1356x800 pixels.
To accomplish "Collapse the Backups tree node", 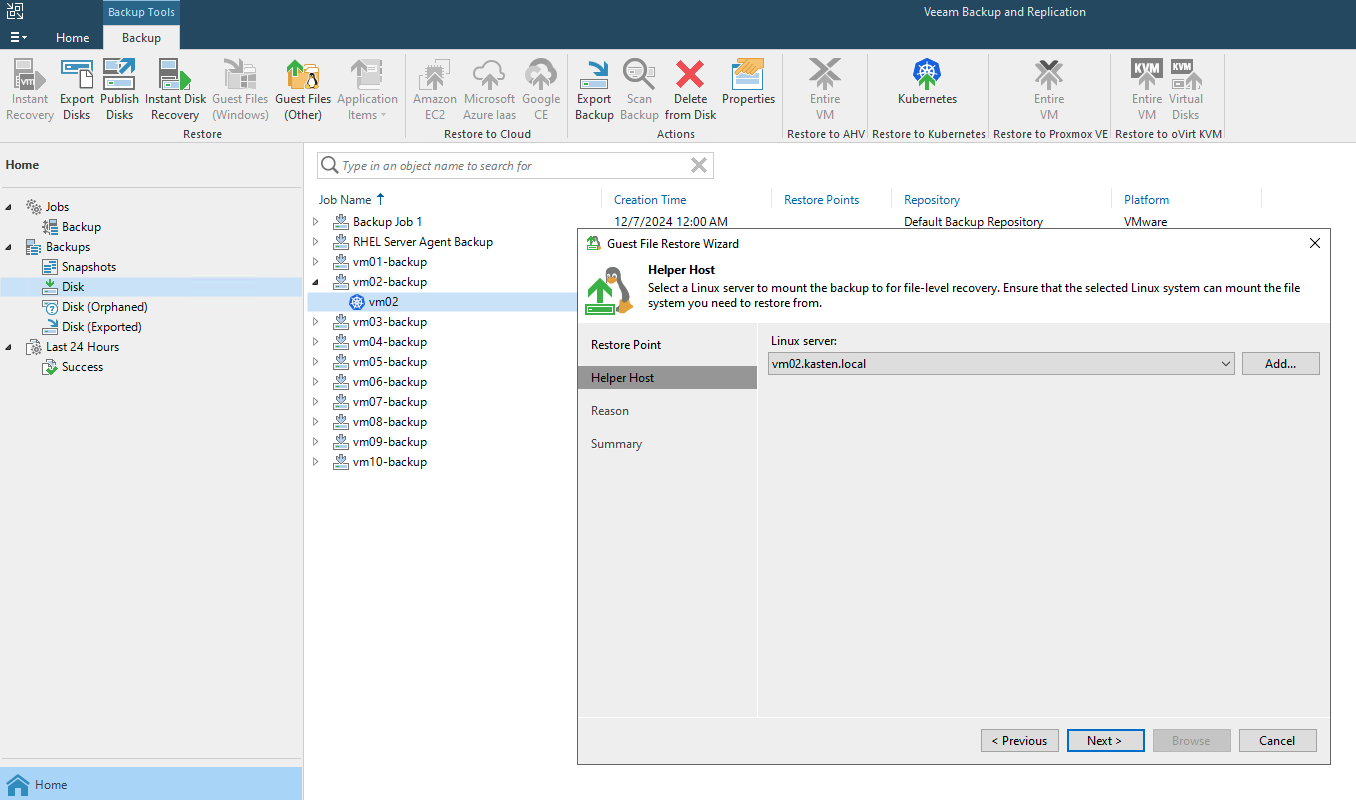I will point(10,247).
